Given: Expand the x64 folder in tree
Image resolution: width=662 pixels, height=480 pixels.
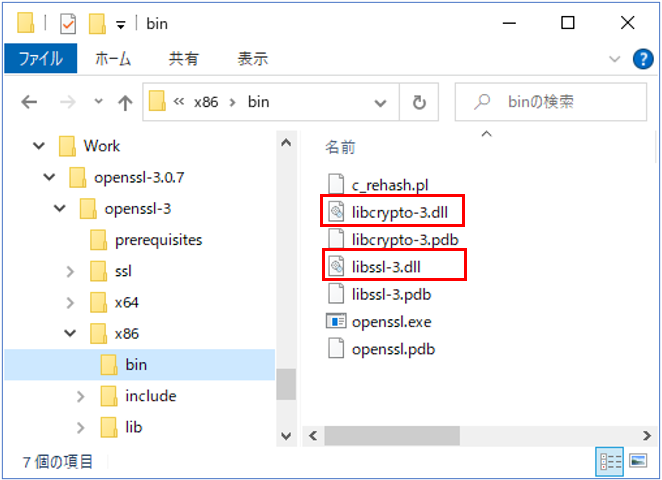Looking at the screenshot, I should (70, 302).
